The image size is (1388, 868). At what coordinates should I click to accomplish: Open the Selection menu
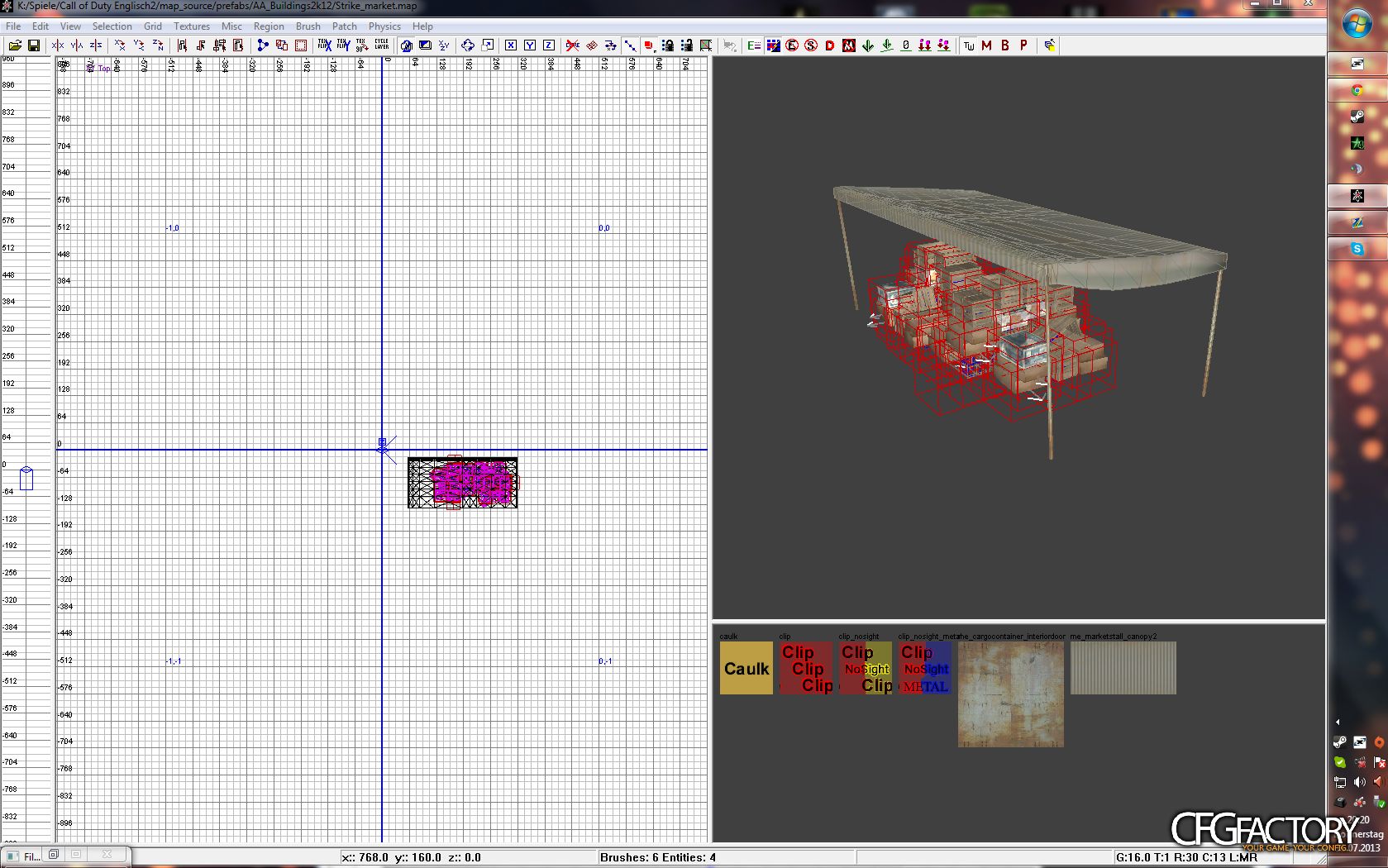click(112, 26)
